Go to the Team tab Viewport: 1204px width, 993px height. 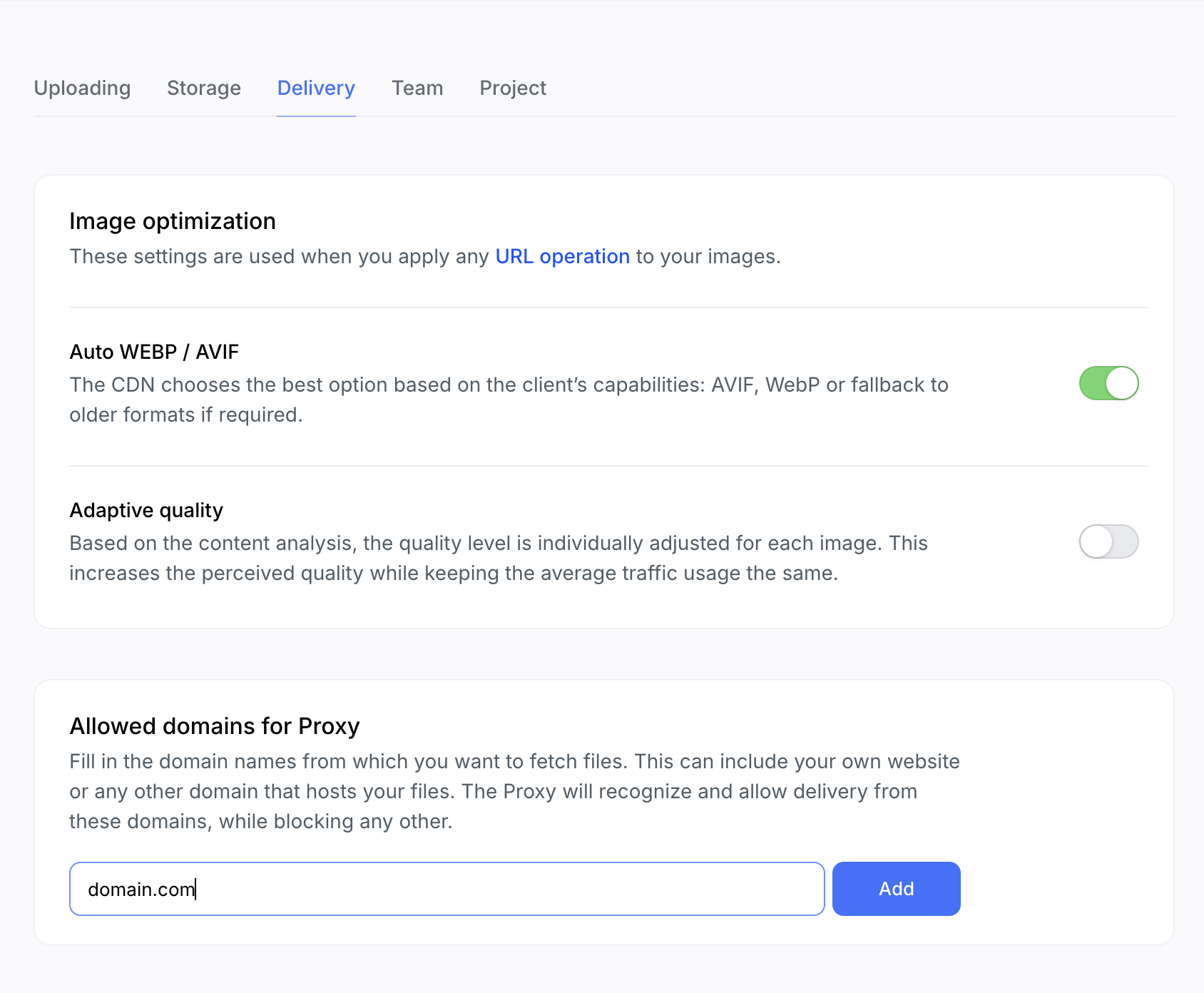click(417, 88)
